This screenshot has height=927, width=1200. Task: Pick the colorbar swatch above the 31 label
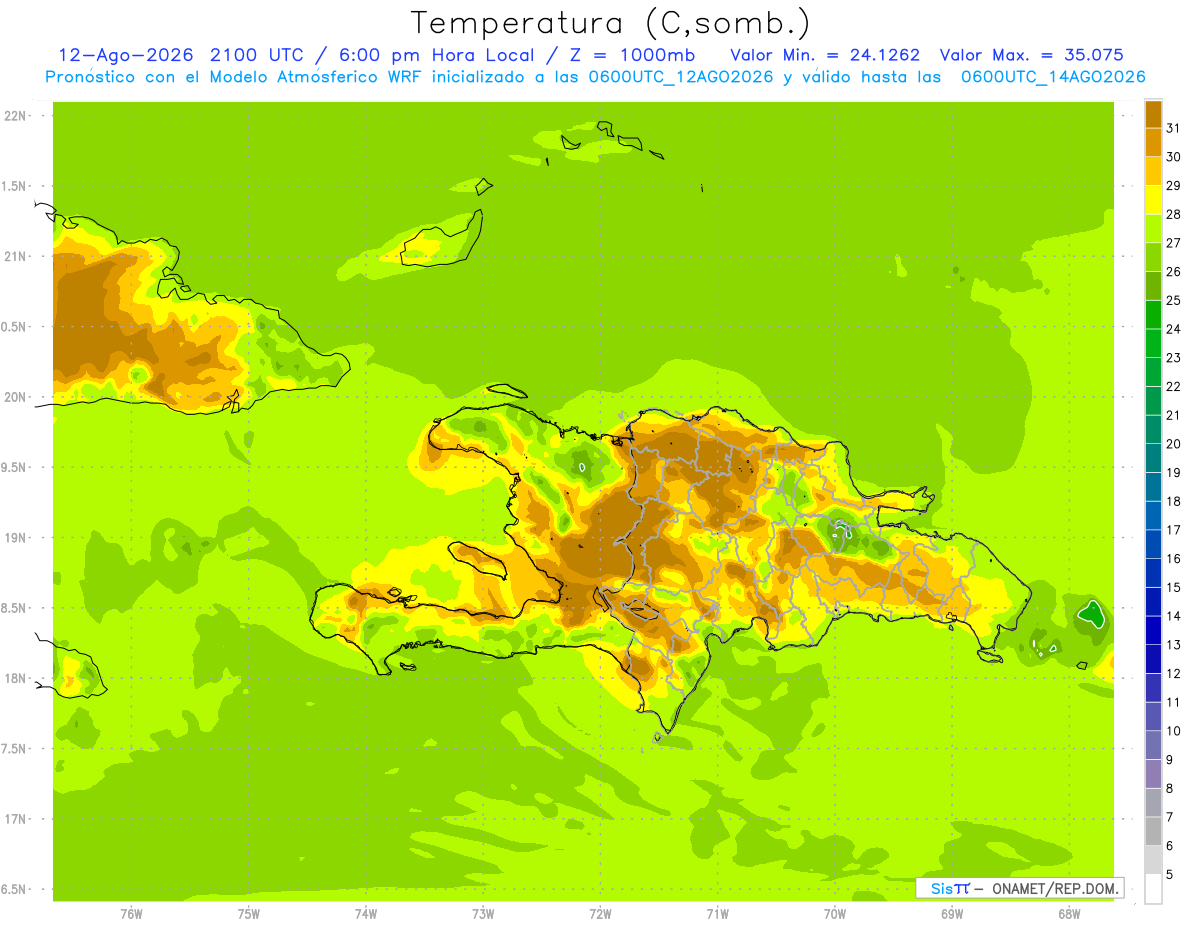(x=1153, y=113)
